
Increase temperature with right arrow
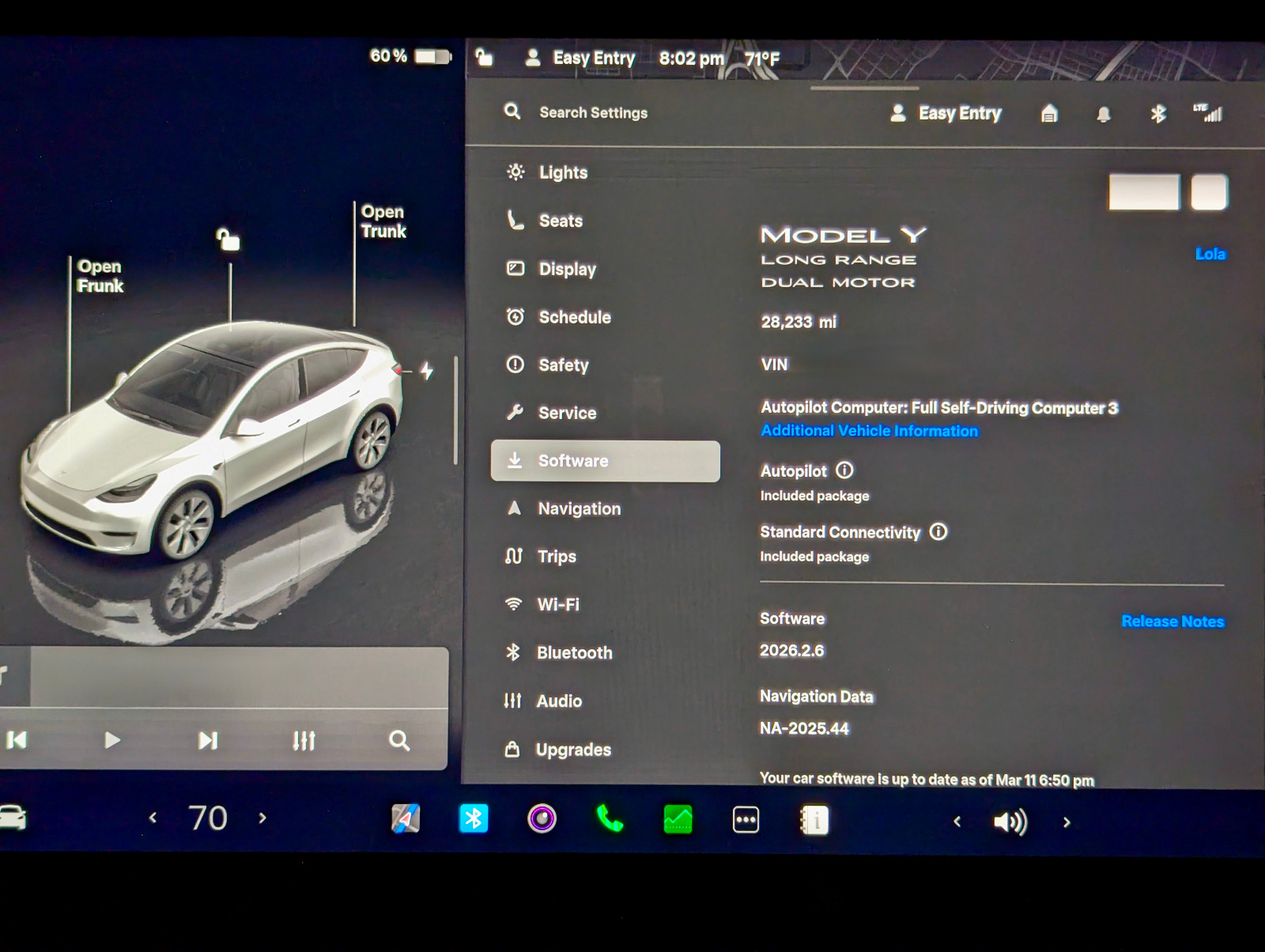262,818
